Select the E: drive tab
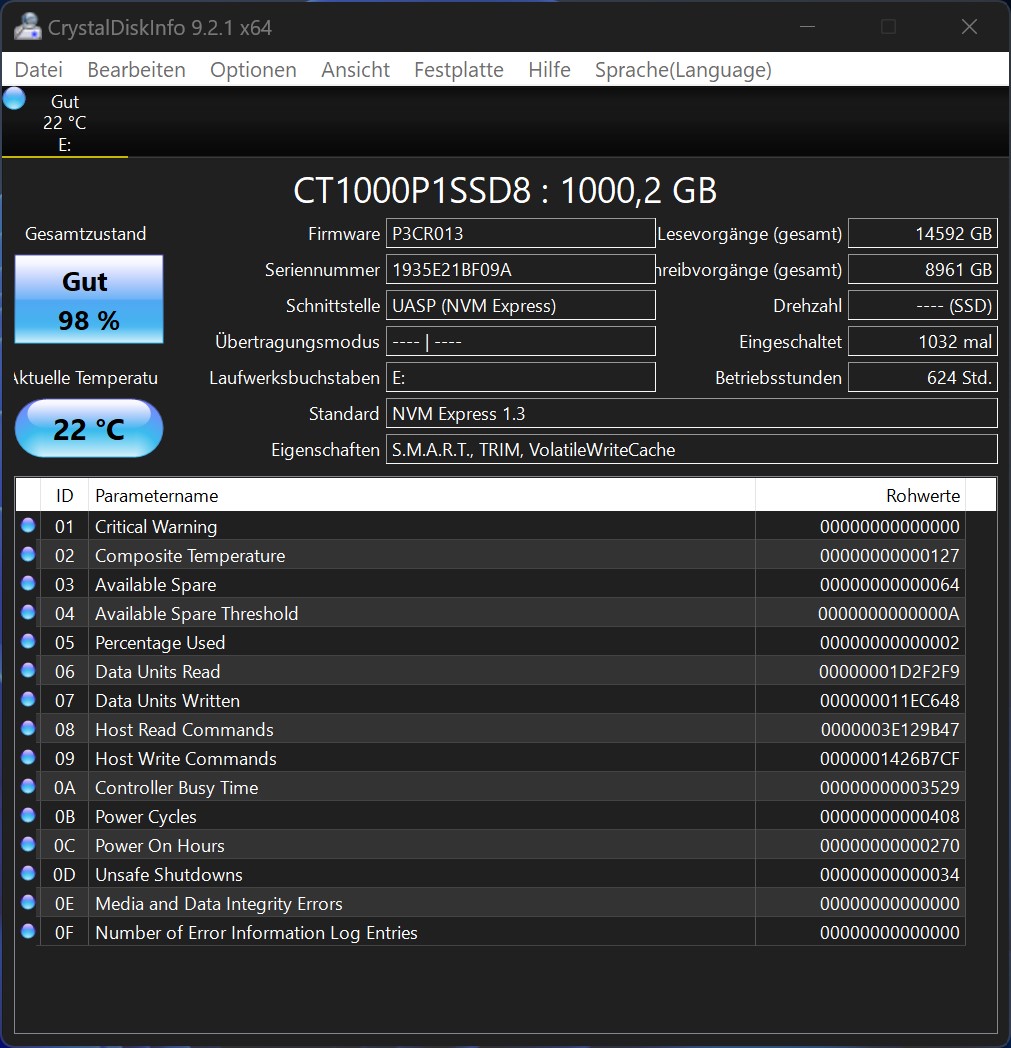The height and width of the screenshot is (1048, 1011). tap(65, 123)
